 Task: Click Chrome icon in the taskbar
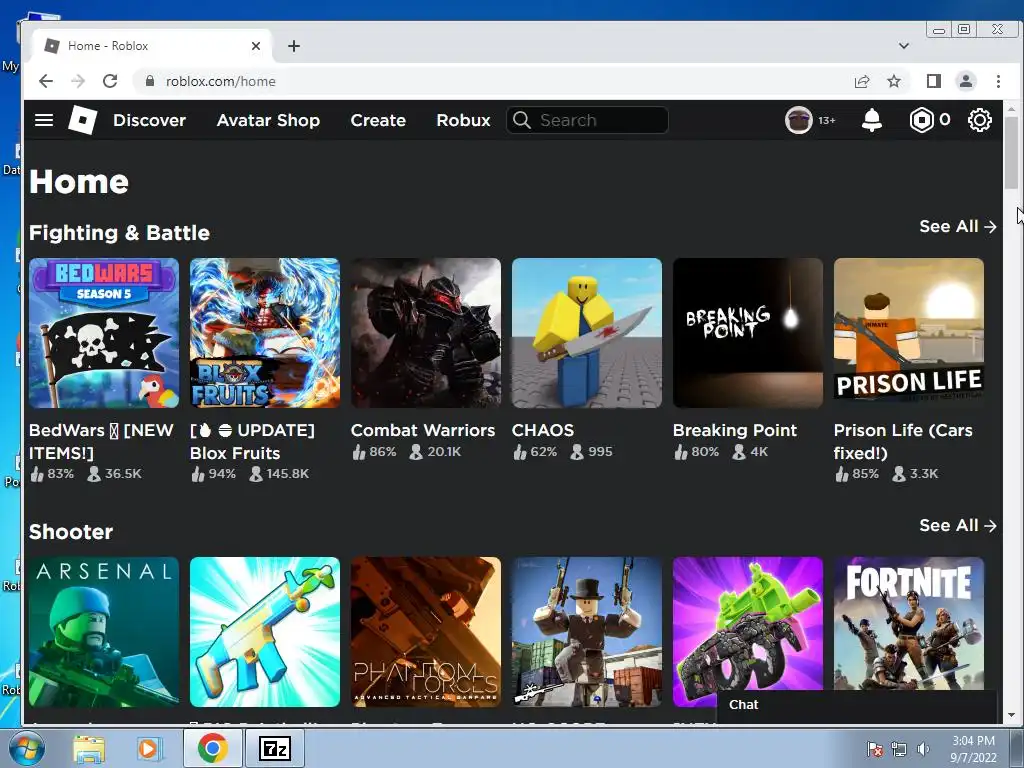tap(213, 749)
